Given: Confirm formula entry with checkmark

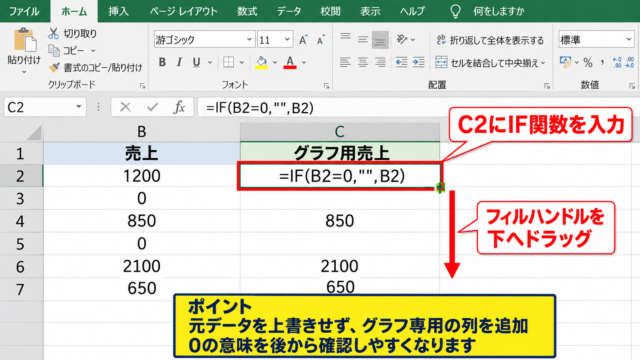Looking at the screenshot, I should [152, 107].
